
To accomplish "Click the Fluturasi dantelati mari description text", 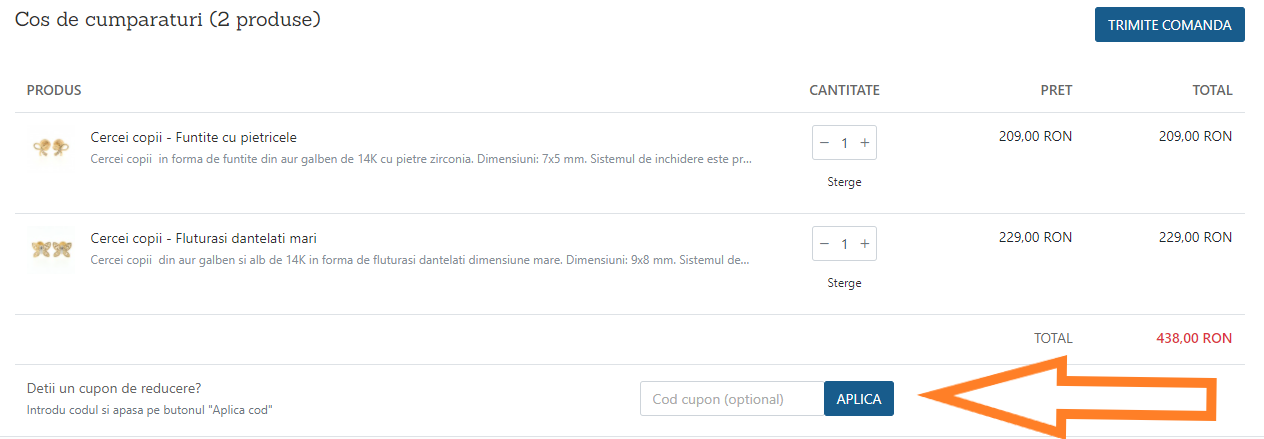I will coord(420,260).
